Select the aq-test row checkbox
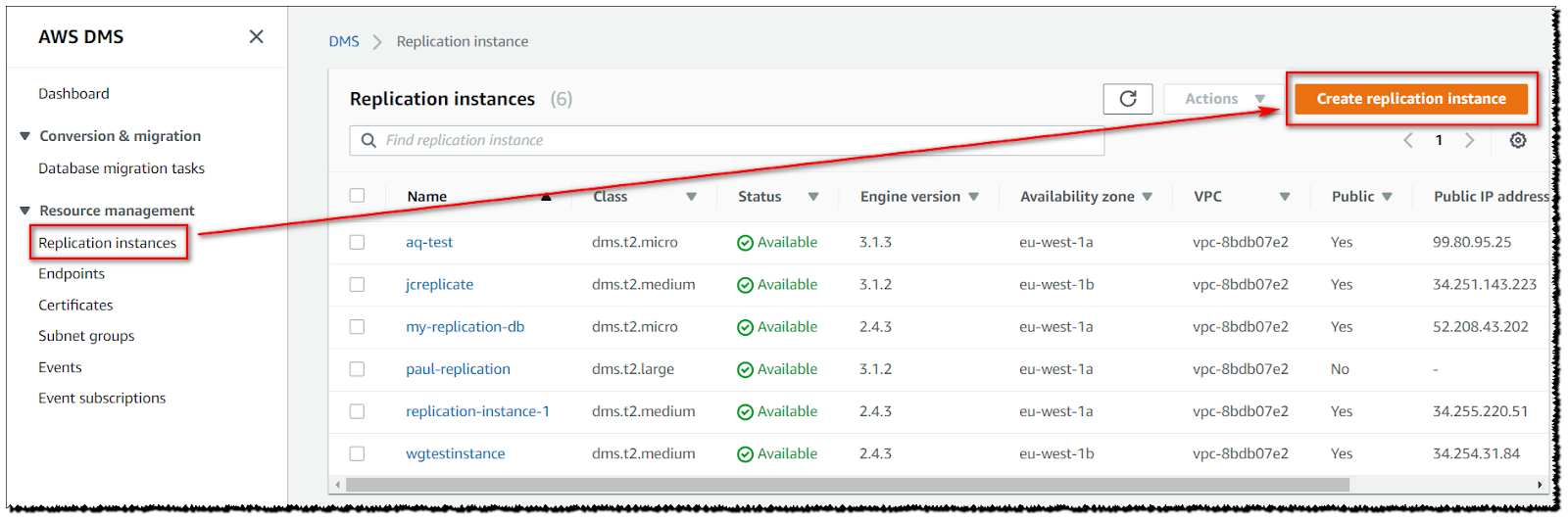1568x520 pixels. [357, 242]
